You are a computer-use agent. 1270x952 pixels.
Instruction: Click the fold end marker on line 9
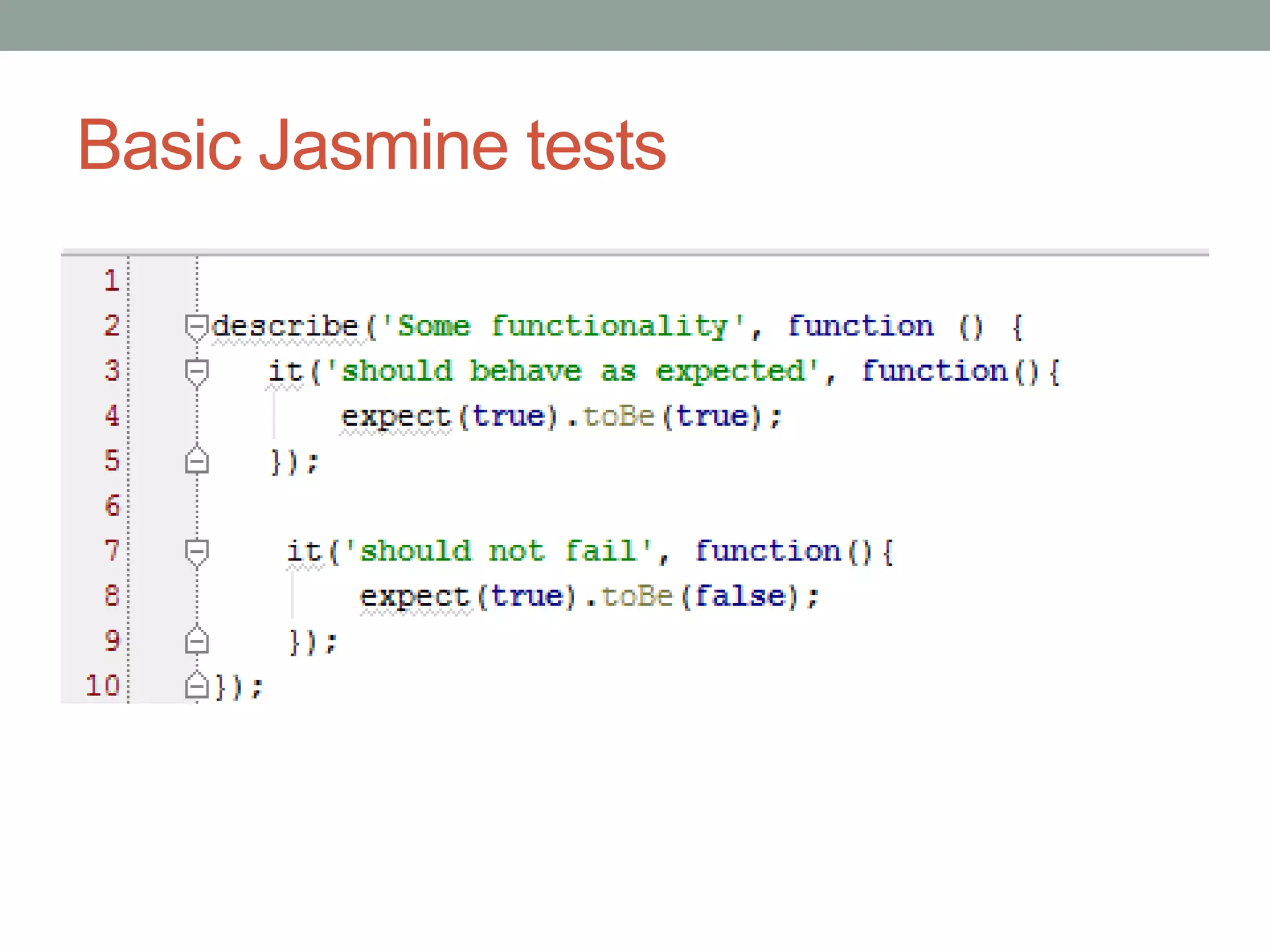[x=197, y=641]
